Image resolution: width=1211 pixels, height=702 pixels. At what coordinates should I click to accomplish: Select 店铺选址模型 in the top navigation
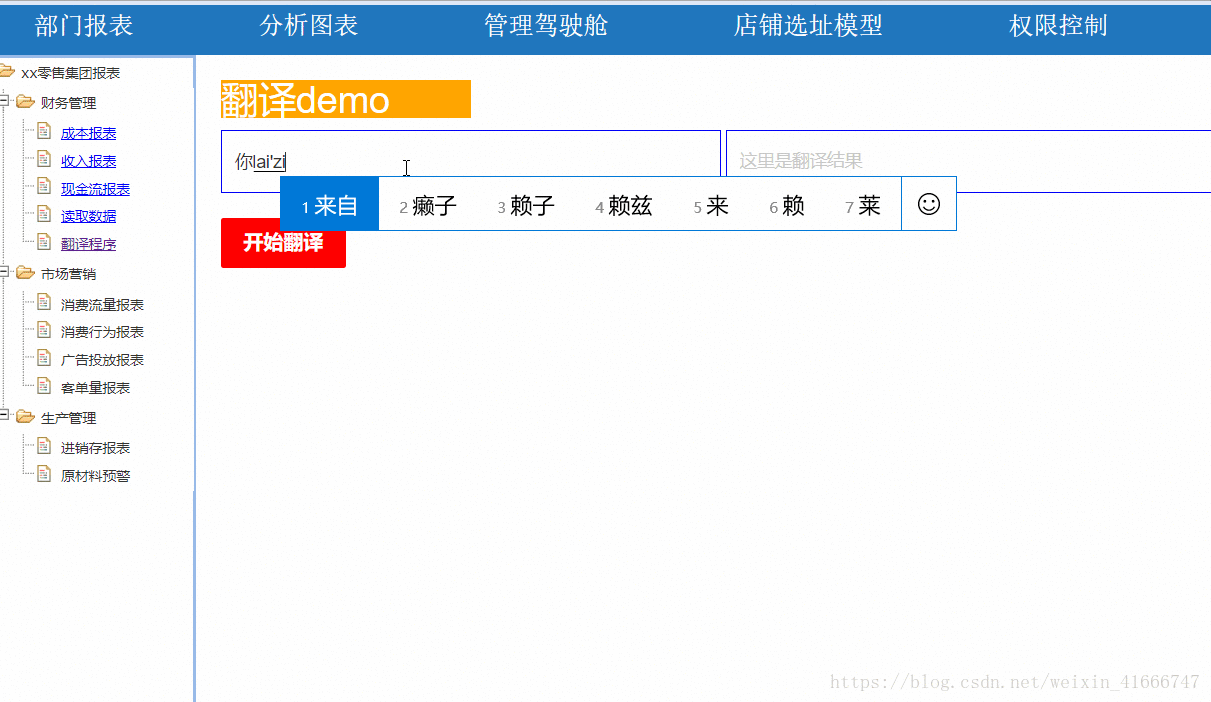pyautogui.click(x=807, y=26)
